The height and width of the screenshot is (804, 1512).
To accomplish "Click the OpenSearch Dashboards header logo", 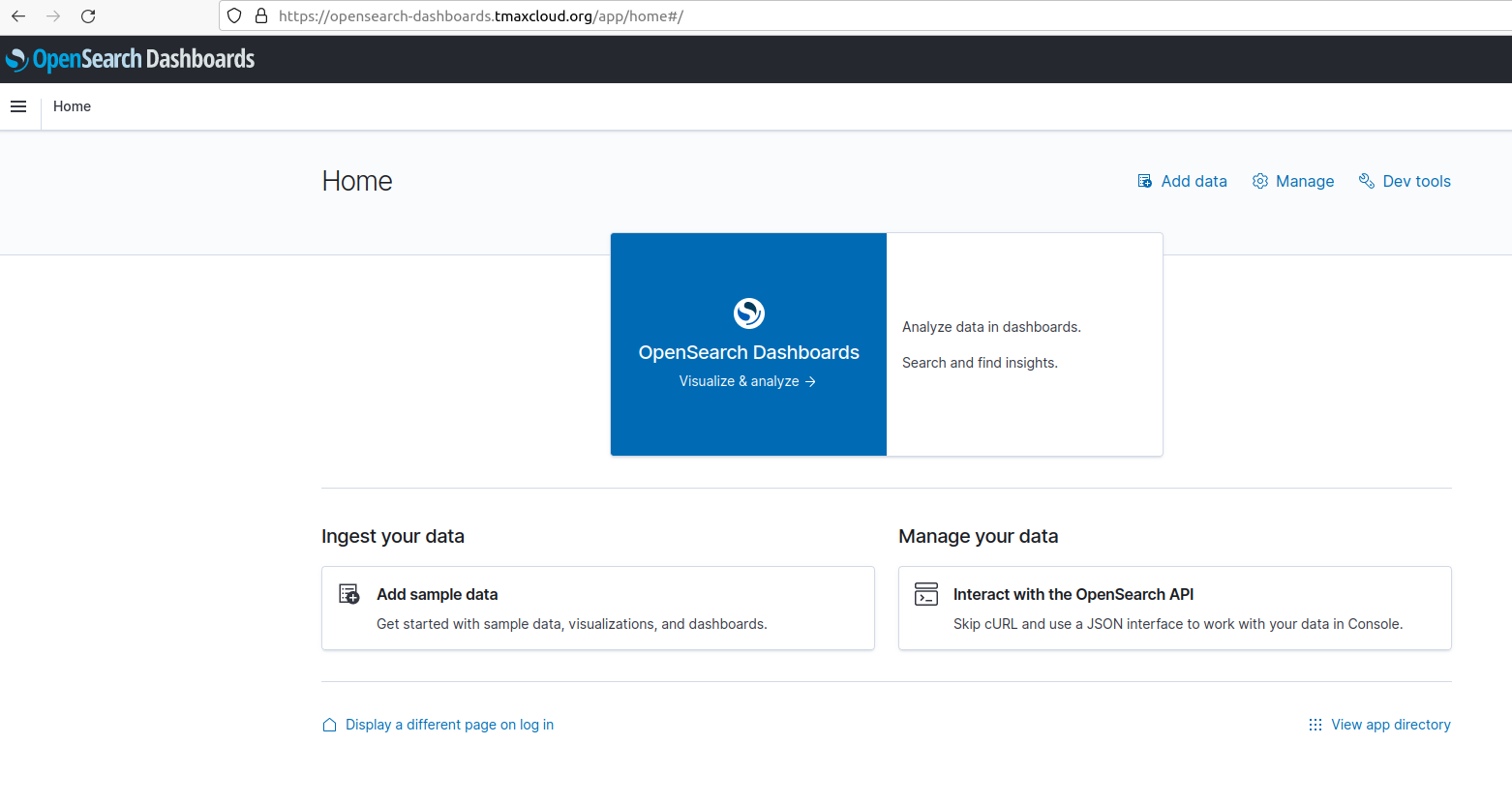I will tap(131, 59).
